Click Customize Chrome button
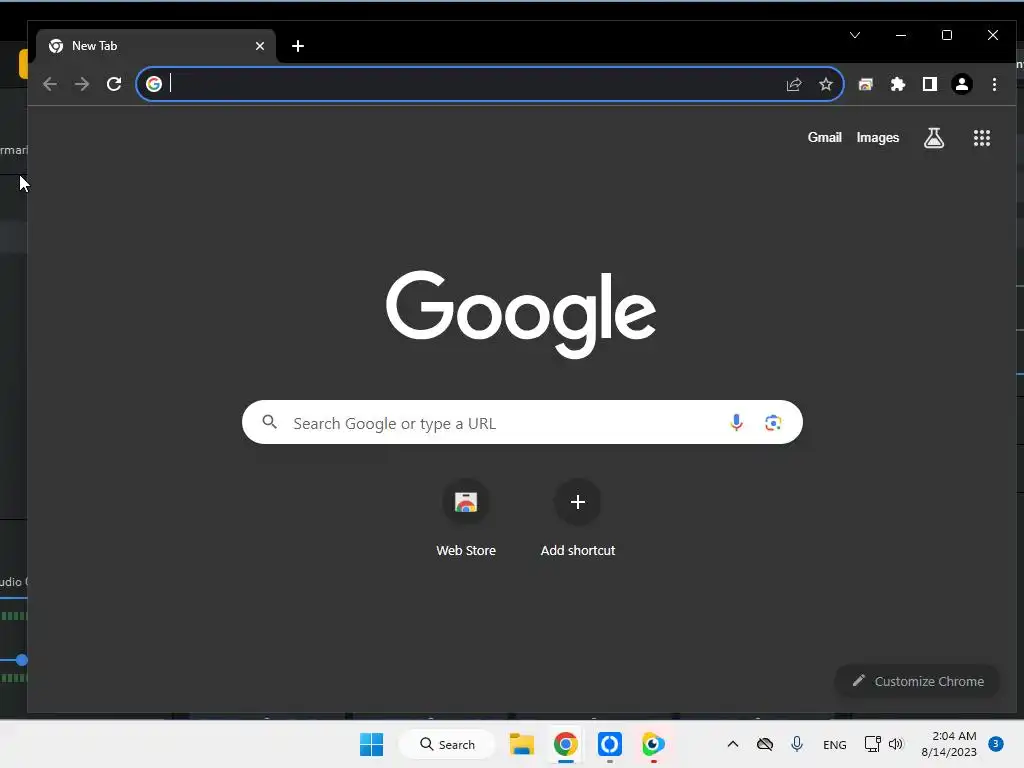The width and height of the screenshot is (1024, 768). click(x=918, y=681)
